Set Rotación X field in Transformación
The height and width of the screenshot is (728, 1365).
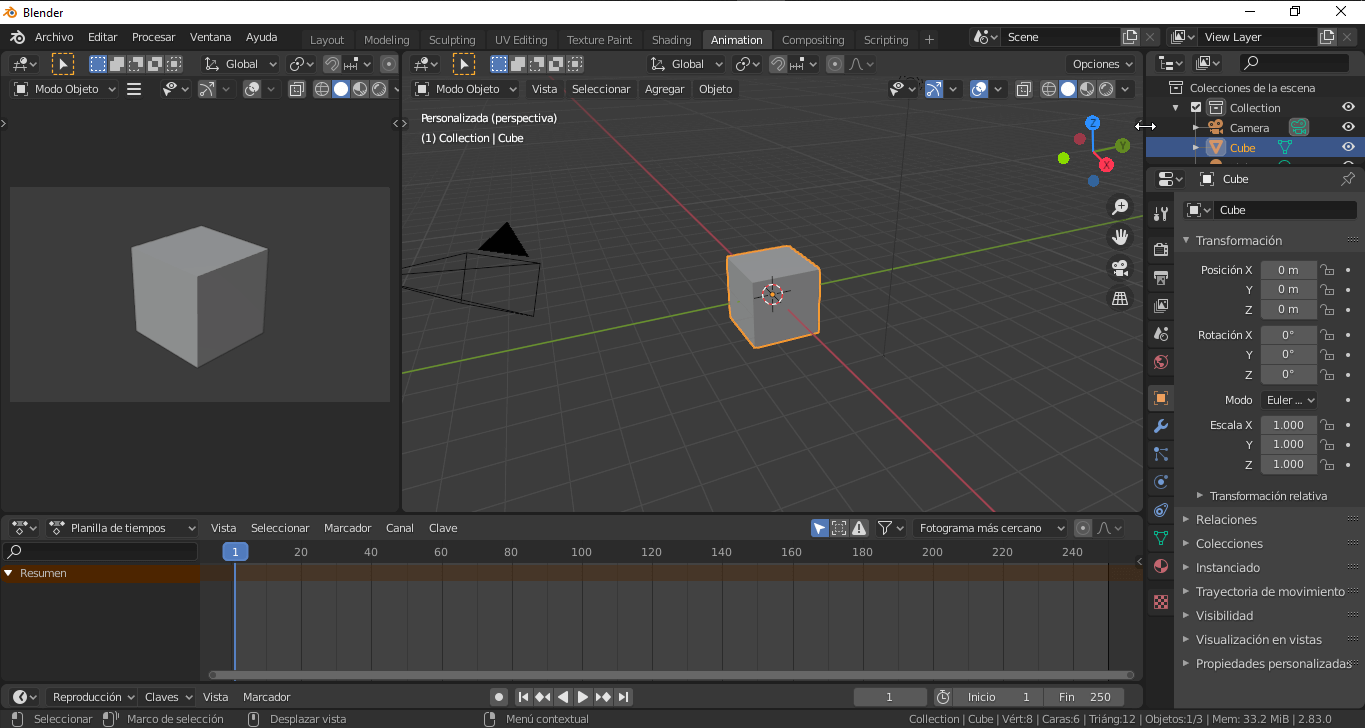(x=1288, y=334)
